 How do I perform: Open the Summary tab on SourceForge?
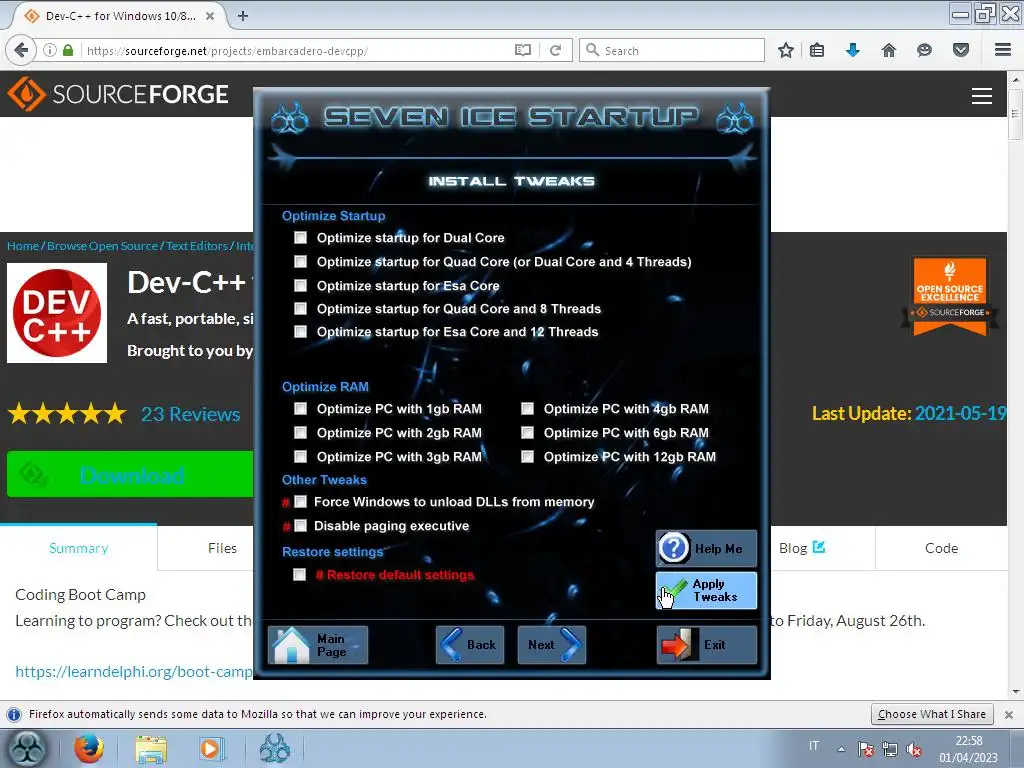(78, 548)
